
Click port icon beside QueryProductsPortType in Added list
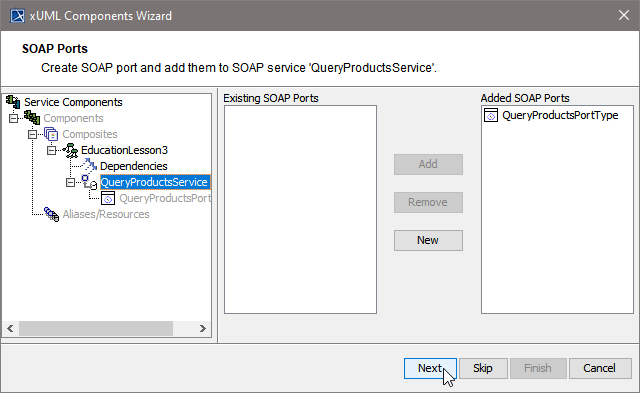point(491,115)
